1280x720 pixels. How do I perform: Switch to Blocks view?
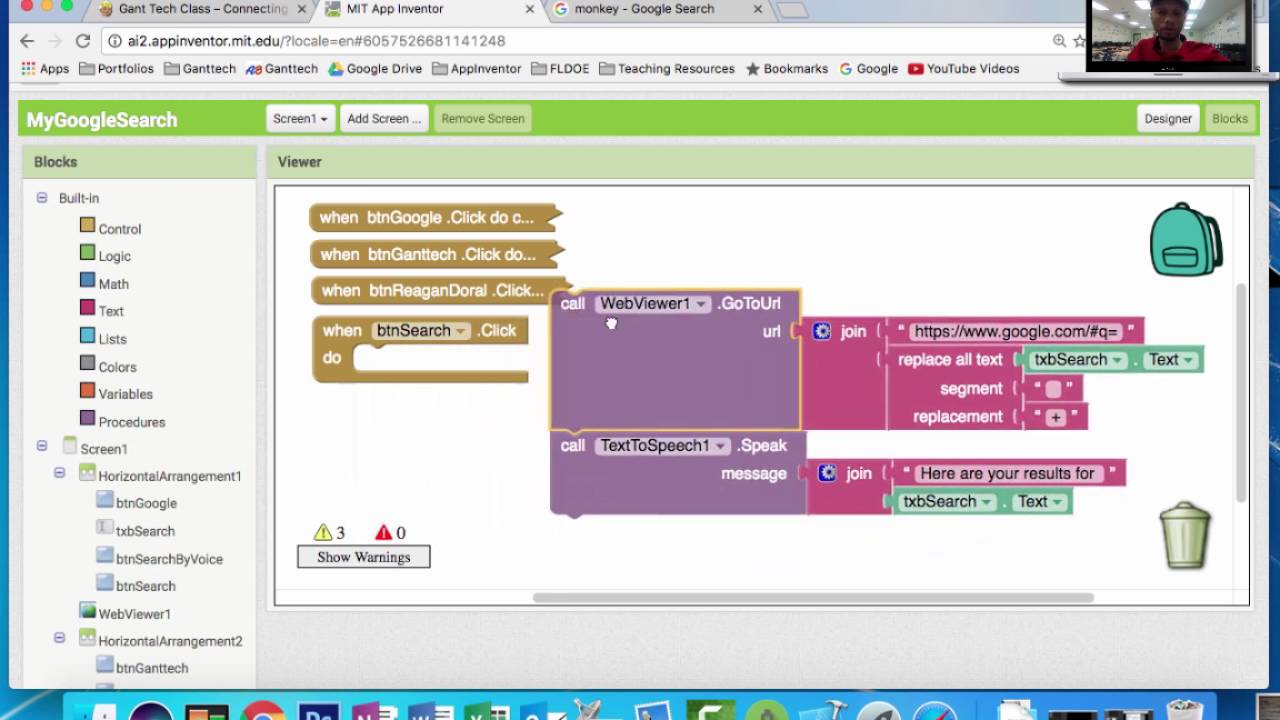(1229, 118)
